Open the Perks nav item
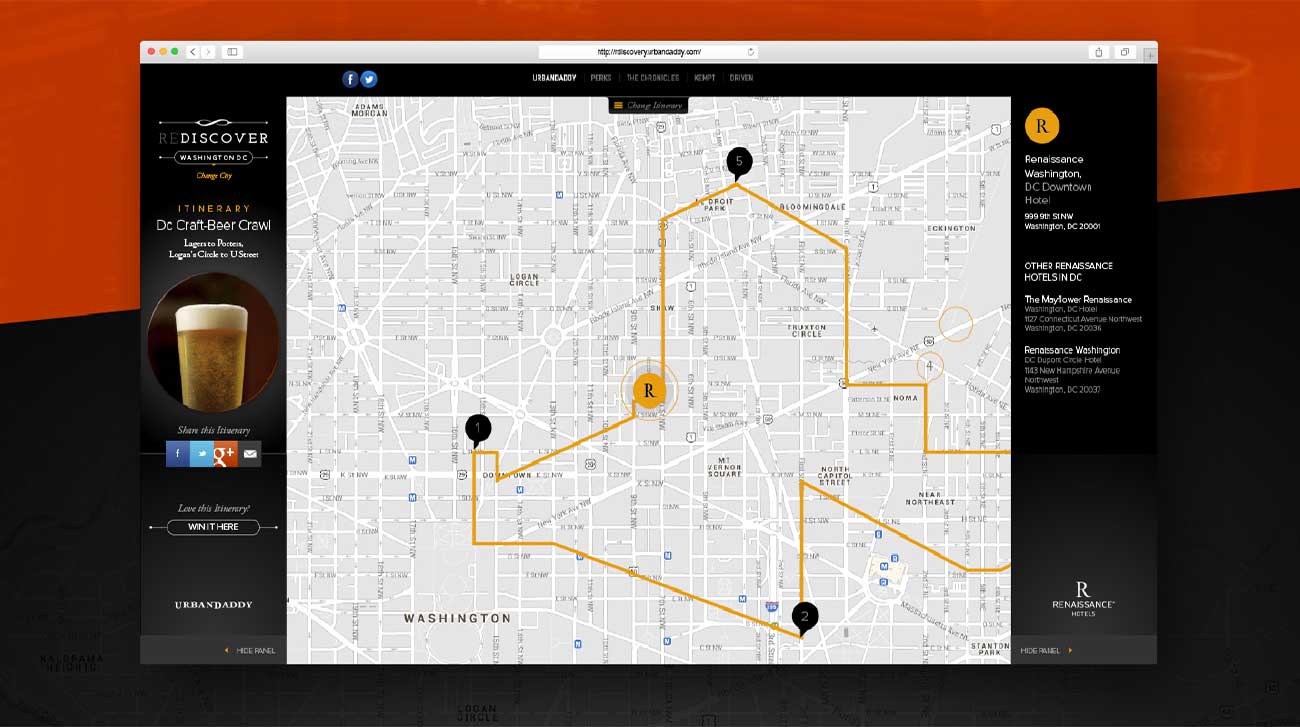 tap(601, 78)
